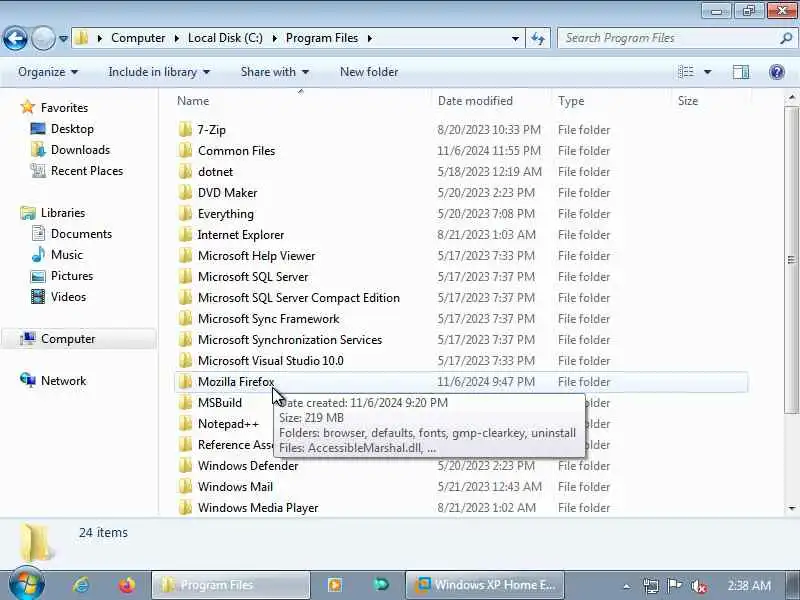Image resolution: width=800 pixels, height=600 pixels.
Task: Select Local Disk (C:) in the breadcrumb
Action: point(225,38)
